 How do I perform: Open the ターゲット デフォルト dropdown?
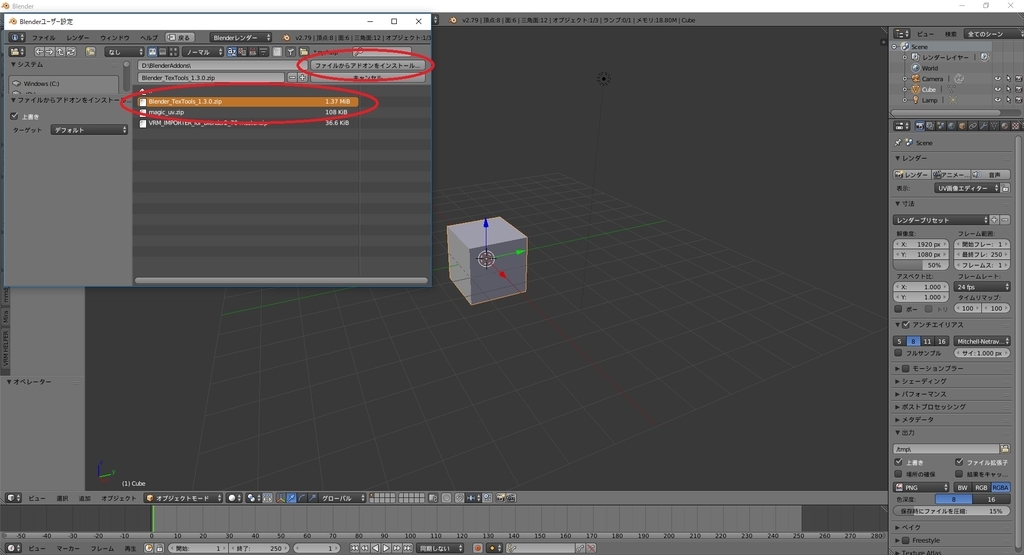[x=89, y=130]
